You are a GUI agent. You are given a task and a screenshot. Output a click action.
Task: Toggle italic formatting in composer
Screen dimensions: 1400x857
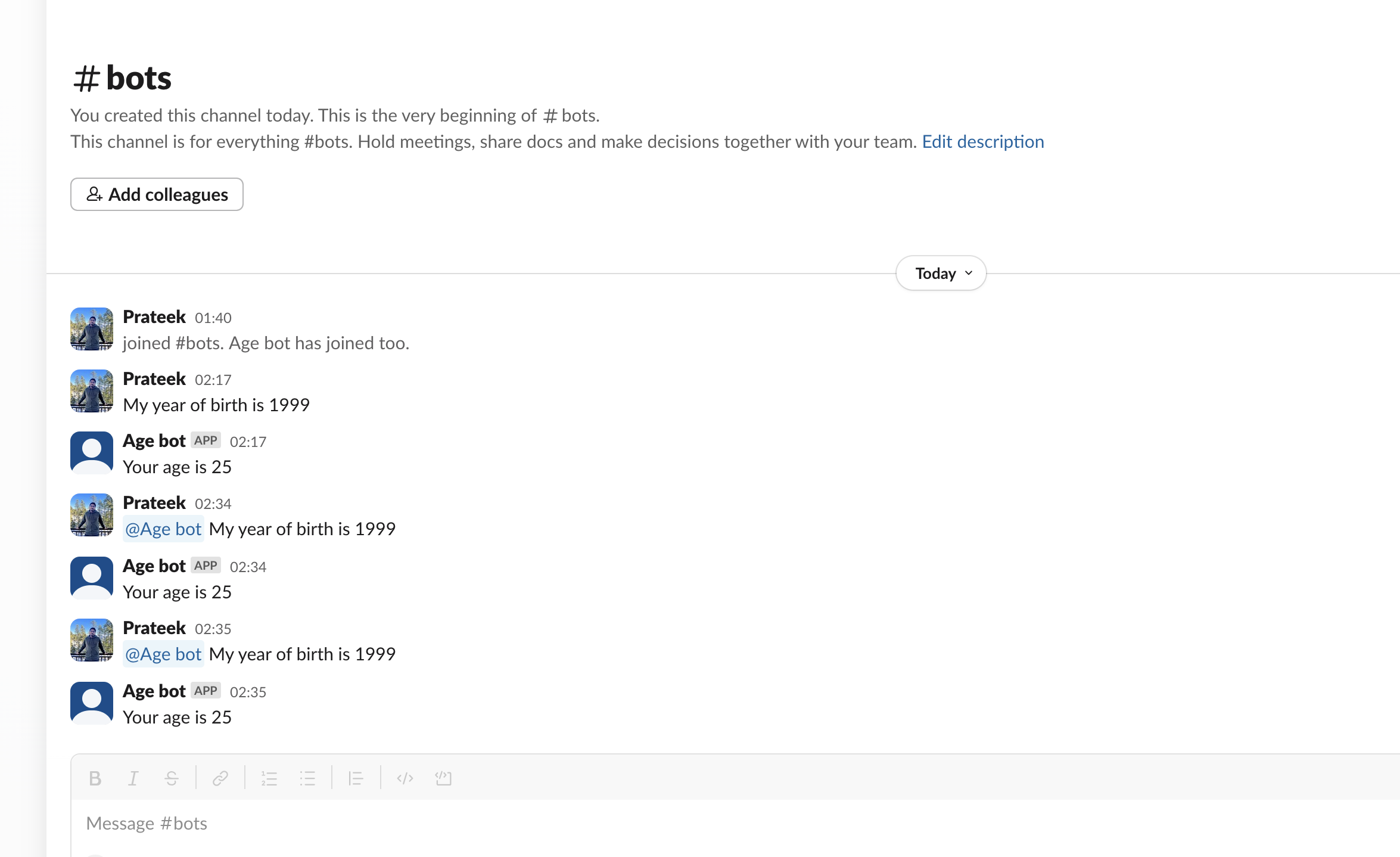tap(133, 778)
